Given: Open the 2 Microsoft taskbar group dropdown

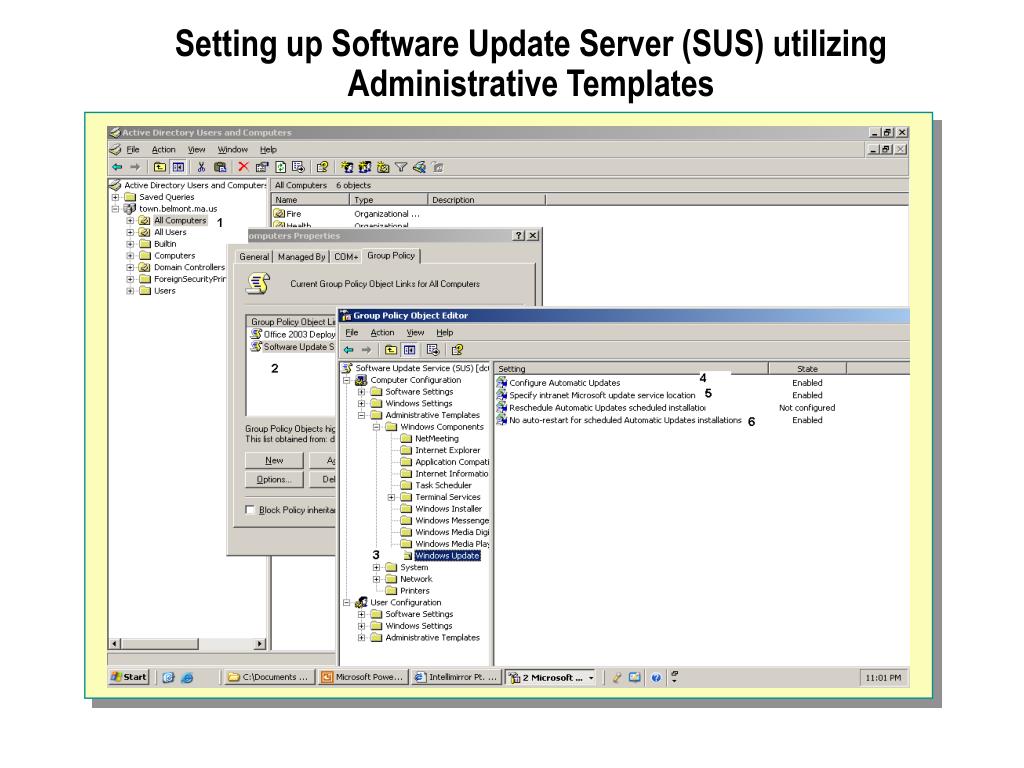Looking at the screenshot, I should coord(591,678).
